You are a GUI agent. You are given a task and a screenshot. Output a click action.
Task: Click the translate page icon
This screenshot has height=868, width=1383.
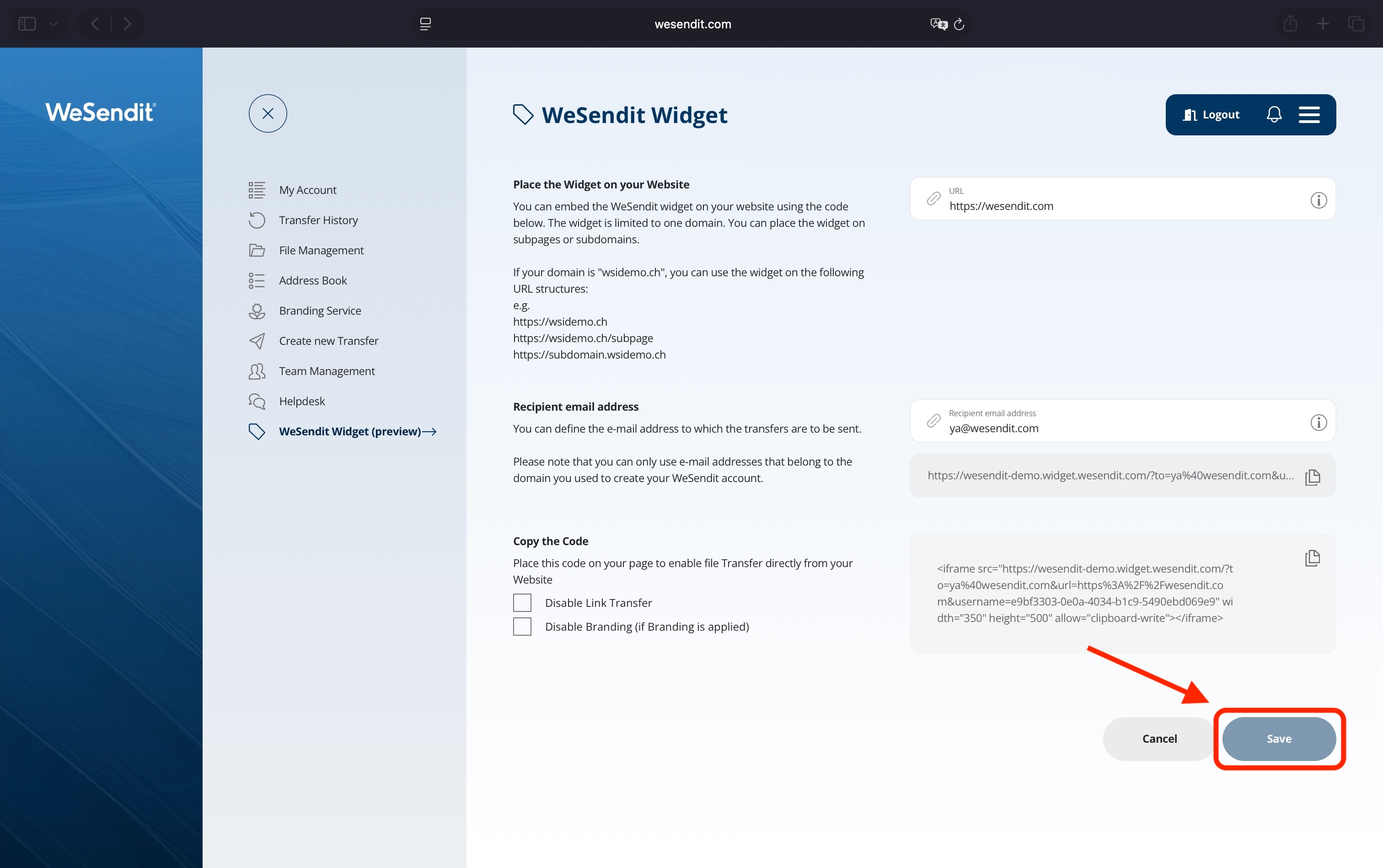938,24
